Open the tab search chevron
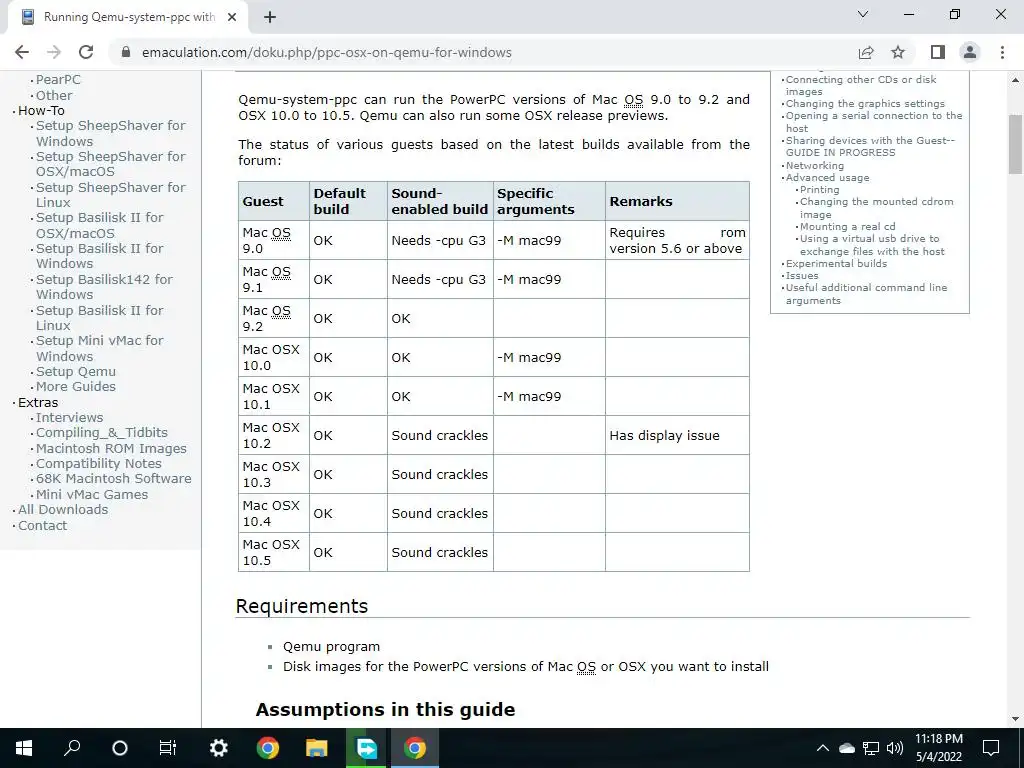1024x768 pixels. 863,14
